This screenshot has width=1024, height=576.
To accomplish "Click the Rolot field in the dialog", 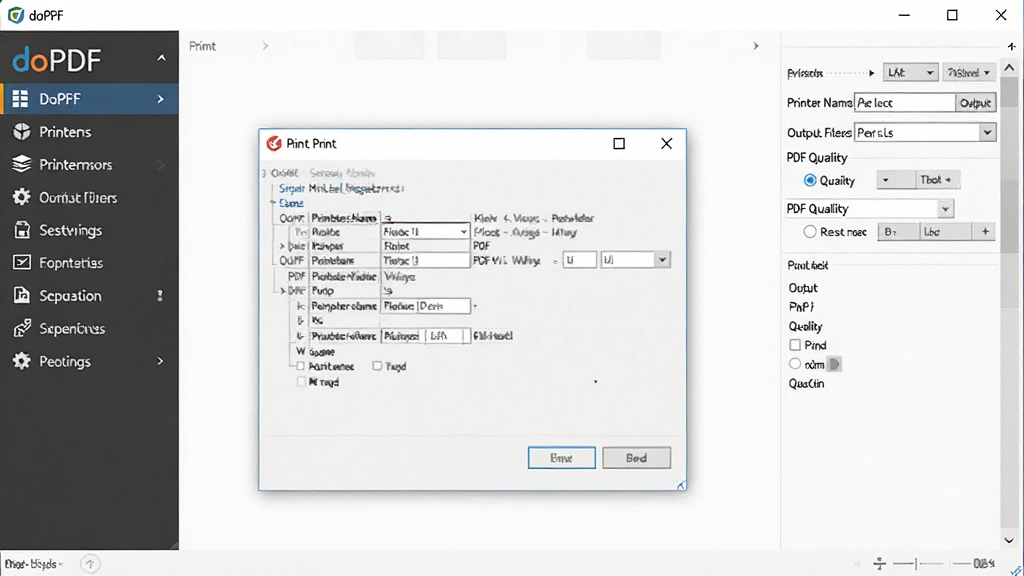I will pyautogui.click(x=425, y=246).
